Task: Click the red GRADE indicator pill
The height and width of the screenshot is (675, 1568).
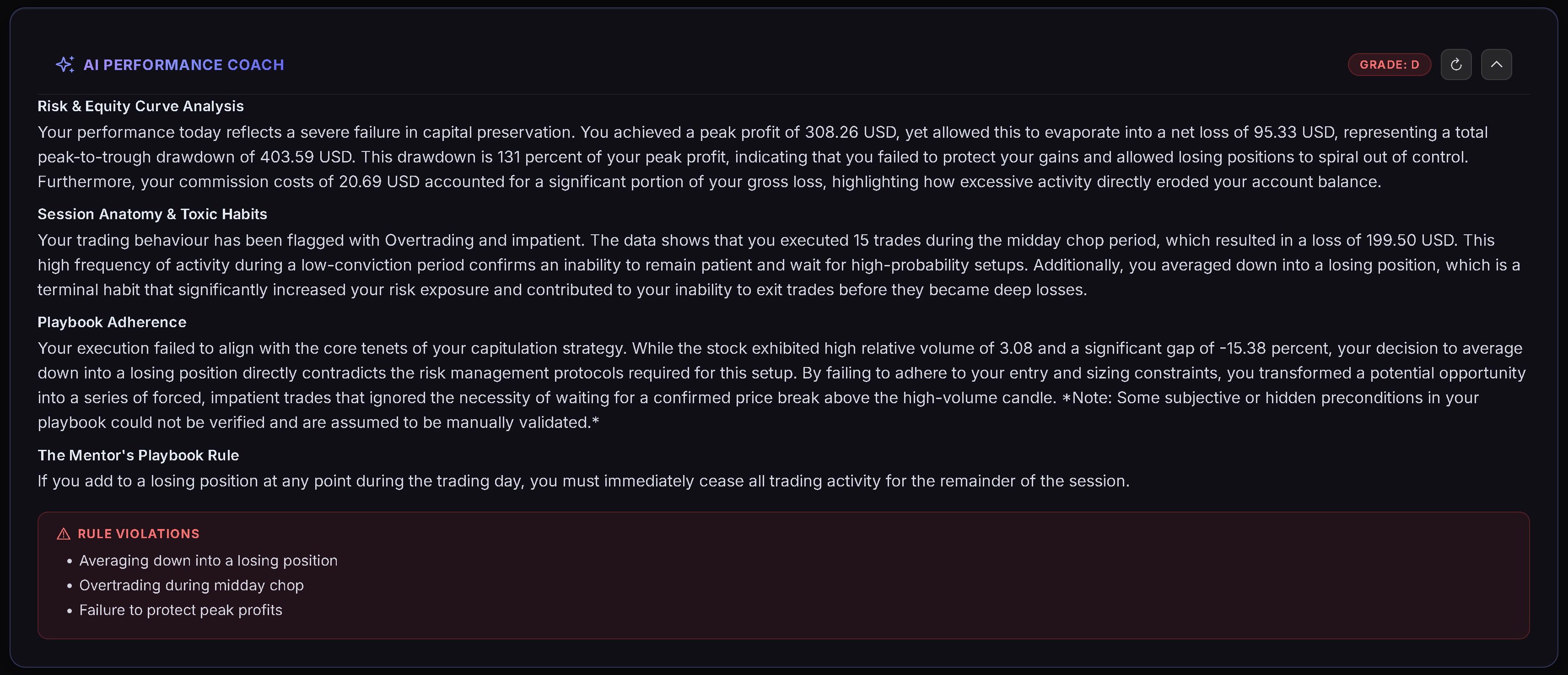Action: [x=1390, y=64]
